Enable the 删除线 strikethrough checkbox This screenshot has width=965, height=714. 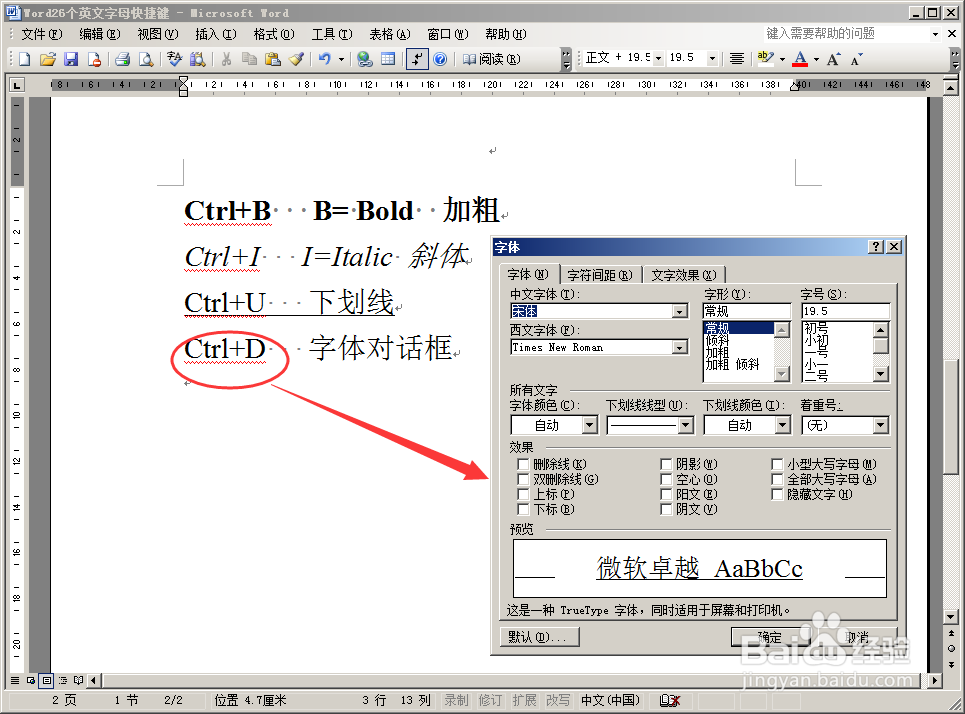click(523, 464)
